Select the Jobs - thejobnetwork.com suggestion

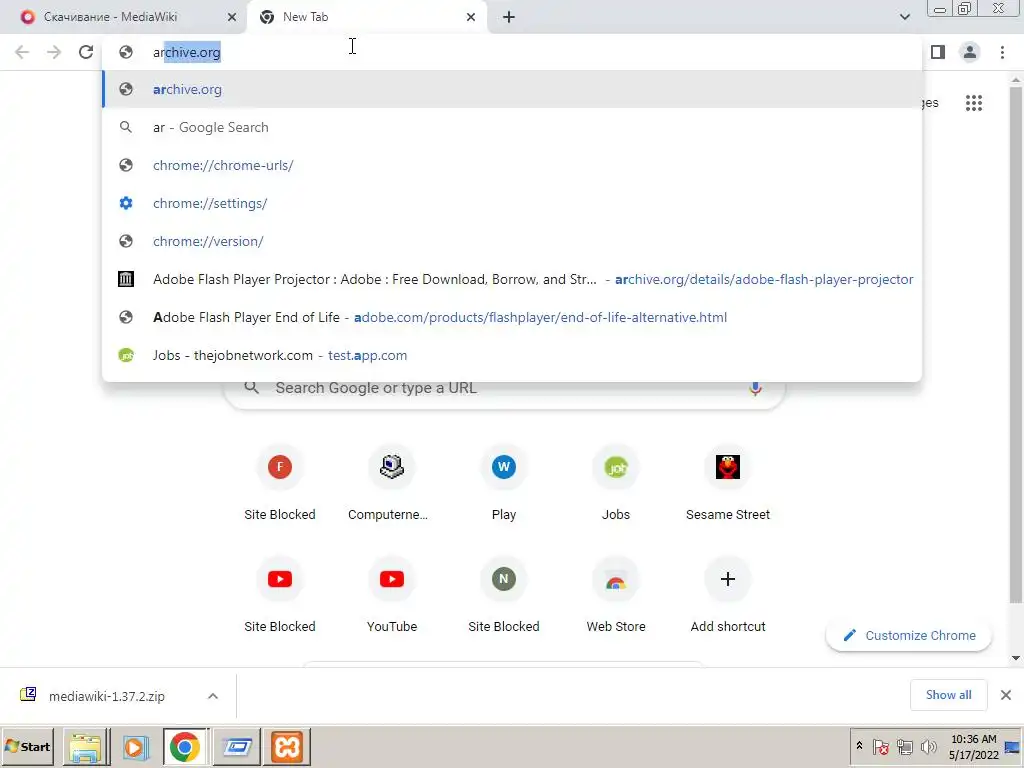click(512, 355)
